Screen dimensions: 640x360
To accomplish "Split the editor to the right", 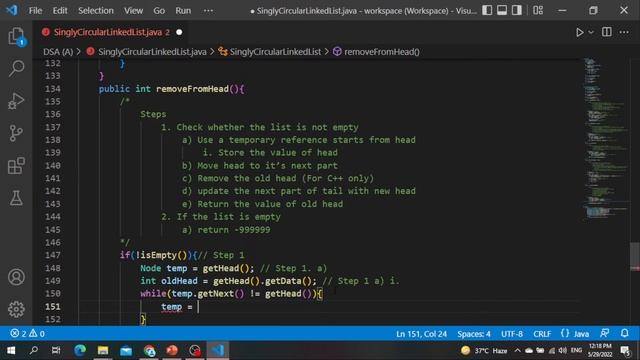I will tap(607, 32).
